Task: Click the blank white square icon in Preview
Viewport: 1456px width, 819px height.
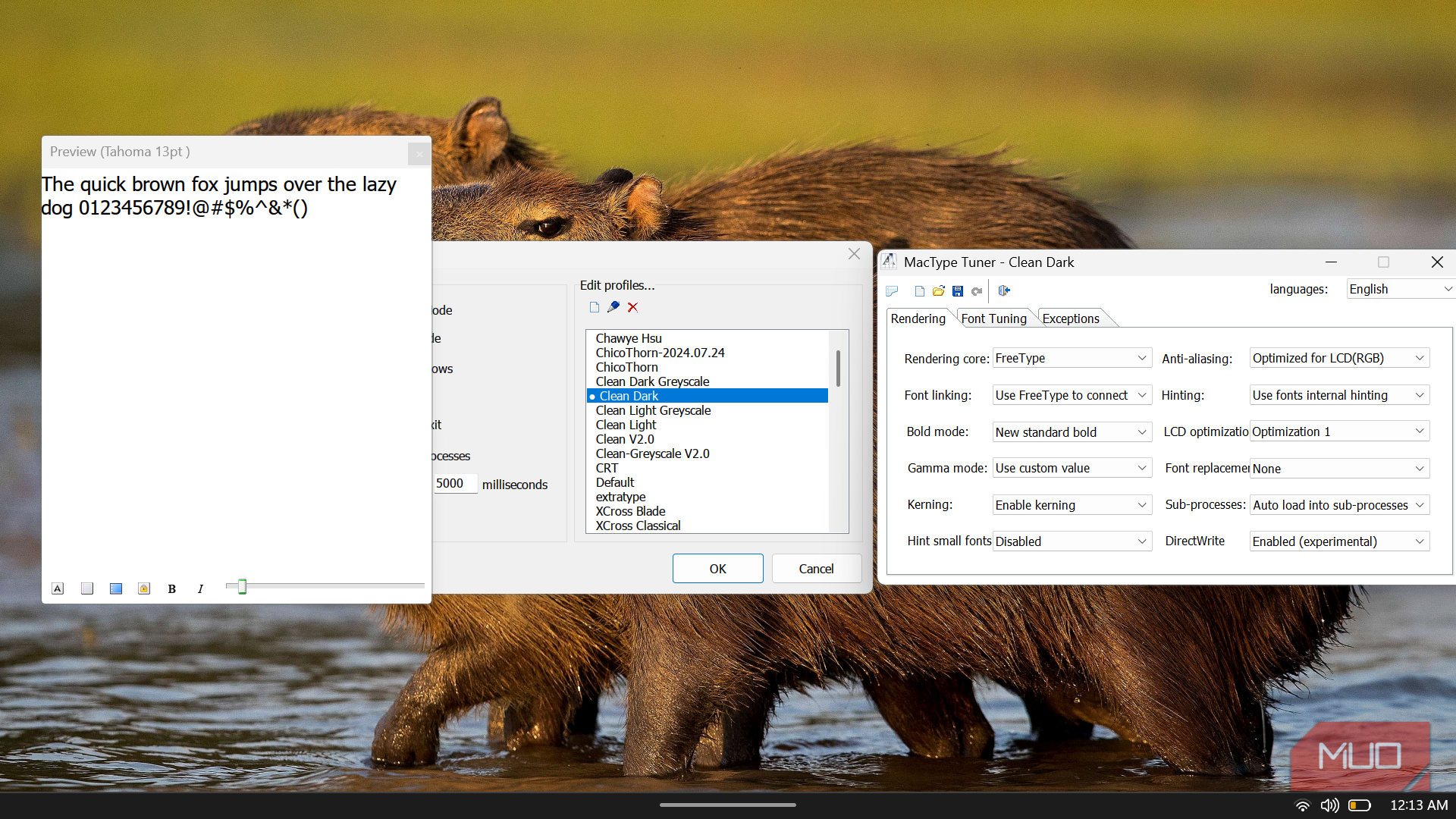Action: (87, 588)
